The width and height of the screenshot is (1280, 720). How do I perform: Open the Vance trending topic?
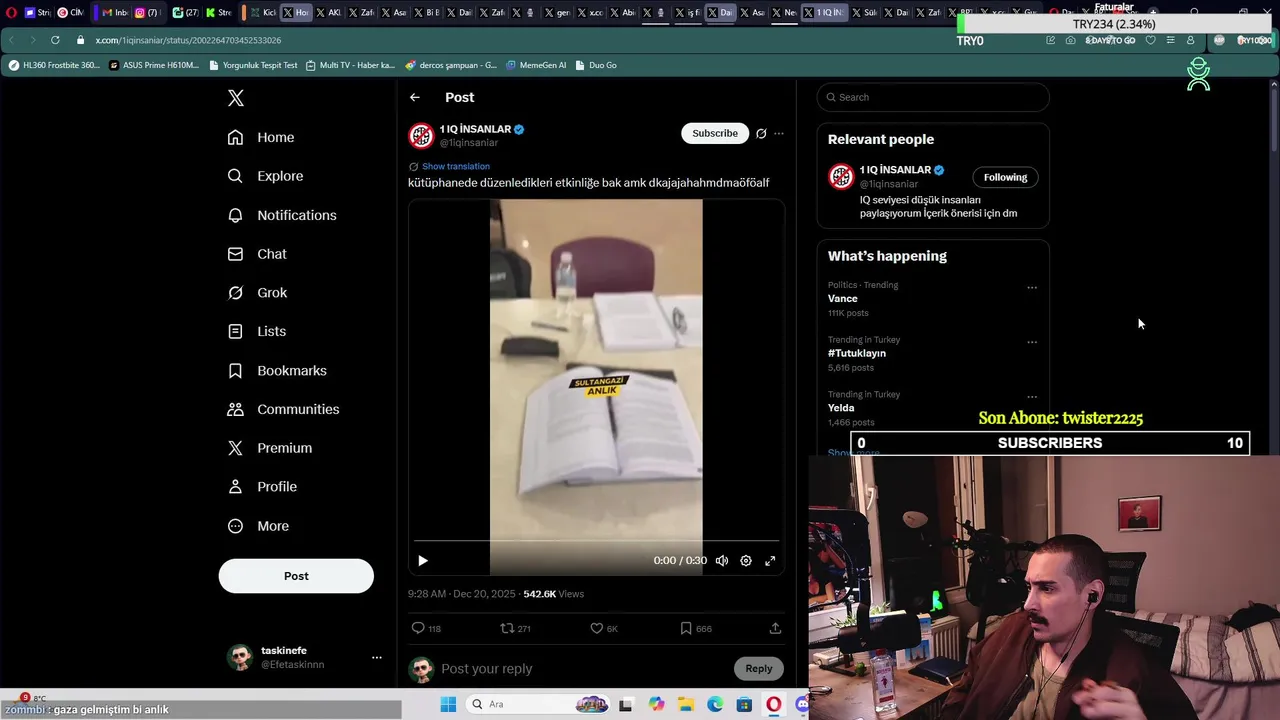(x=843, y=298)
